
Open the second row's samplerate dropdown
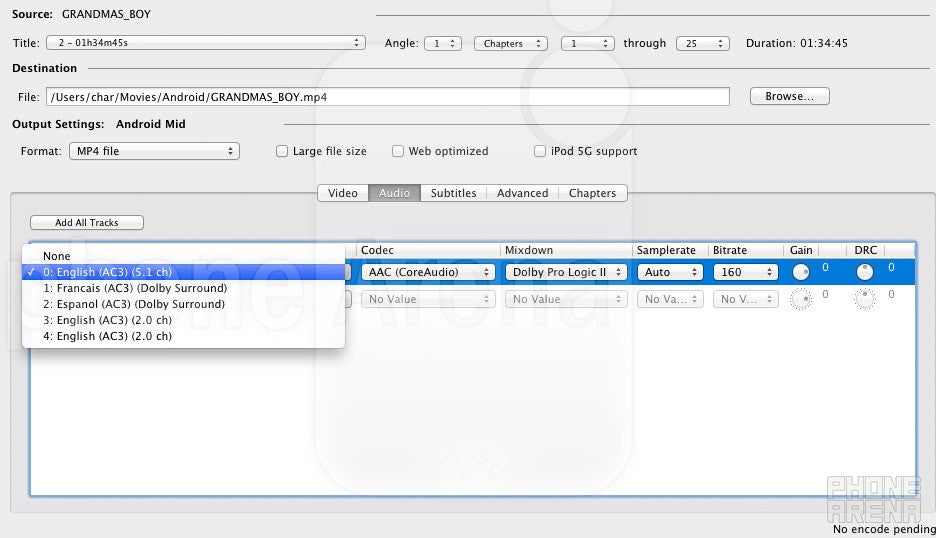coord(670,299)
